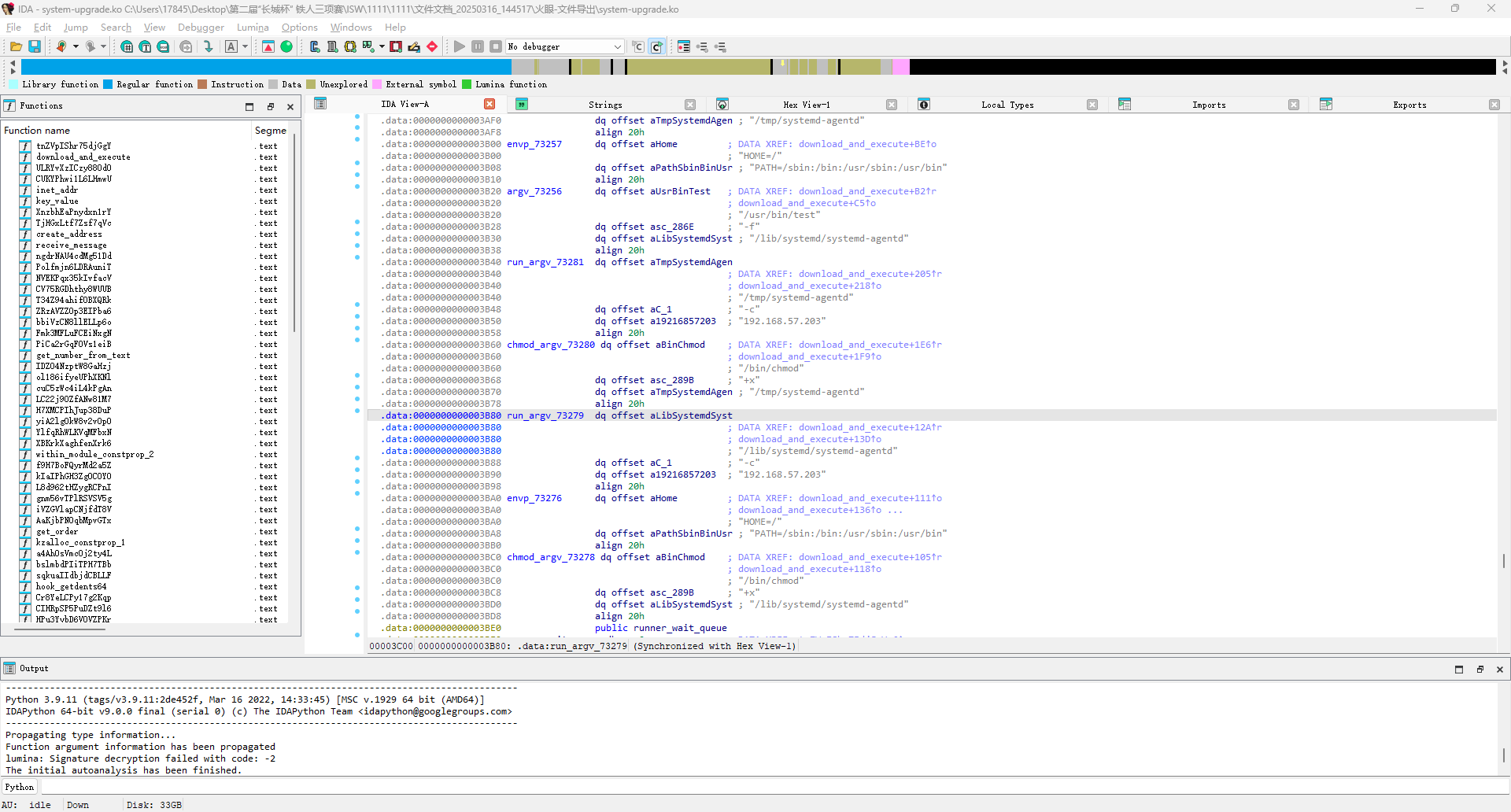The height and width of the screenshot is (812, 1511).
Task: Close the Strings tab
Action: (690, 105)
